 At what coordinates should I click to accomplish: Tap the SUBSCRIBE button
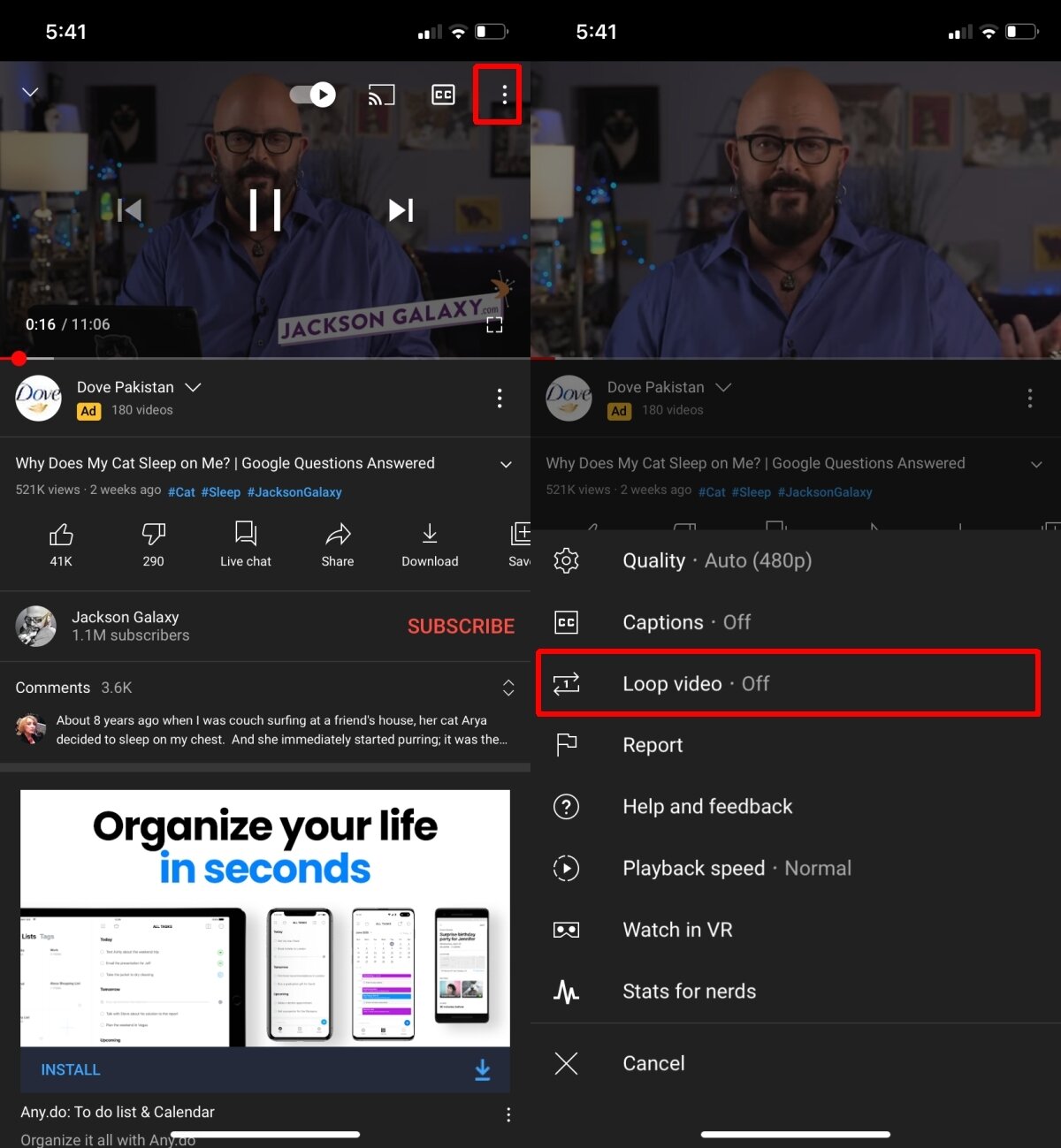461,626
